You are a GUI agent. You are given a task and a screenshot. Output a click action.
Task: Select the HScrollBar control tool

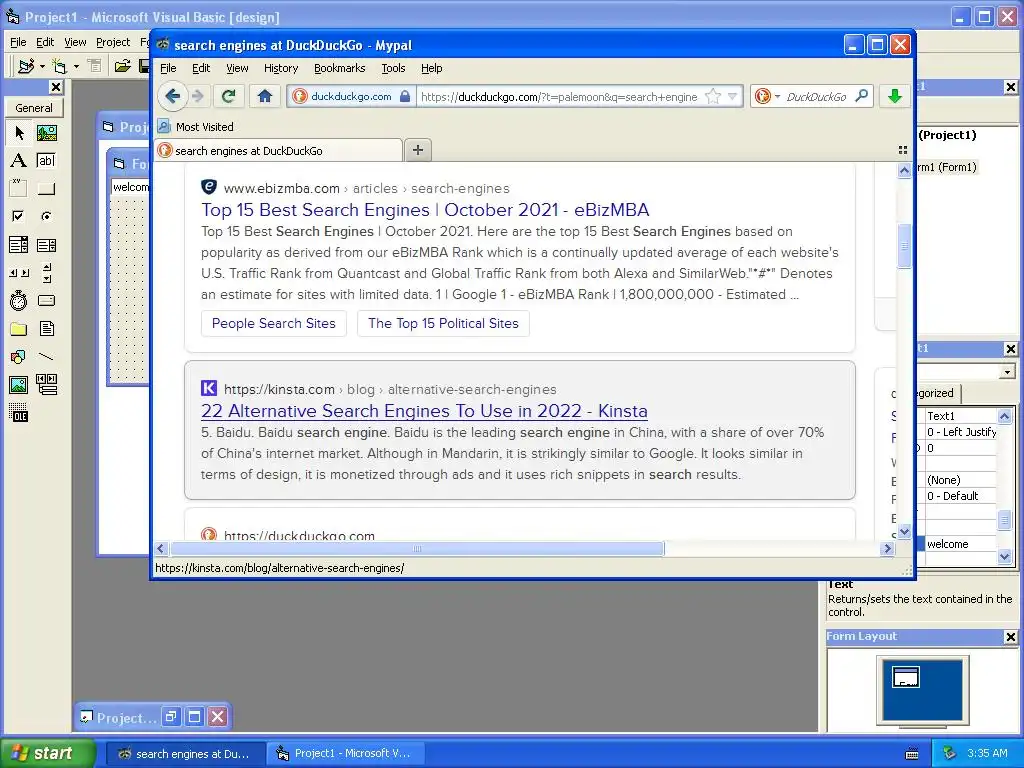[19, 273]
